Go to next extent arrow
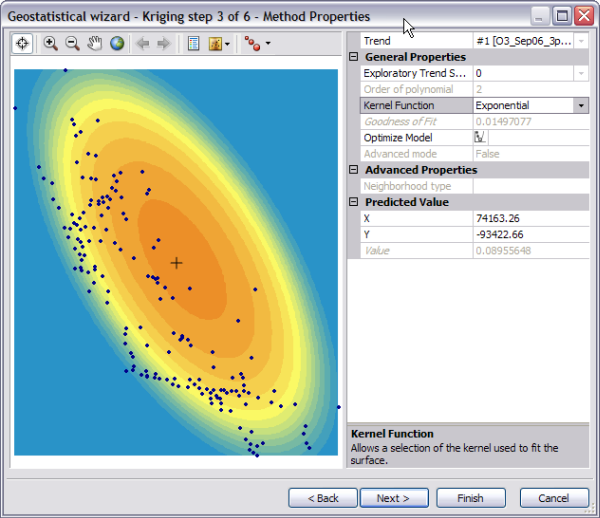 tap(164, 43)
